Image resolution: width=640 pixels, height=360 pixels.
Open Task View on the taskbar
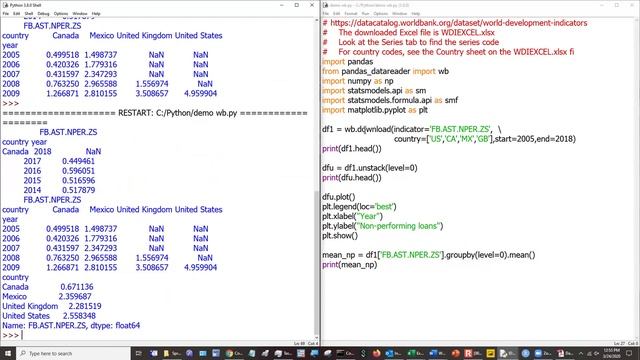(138, 353)
